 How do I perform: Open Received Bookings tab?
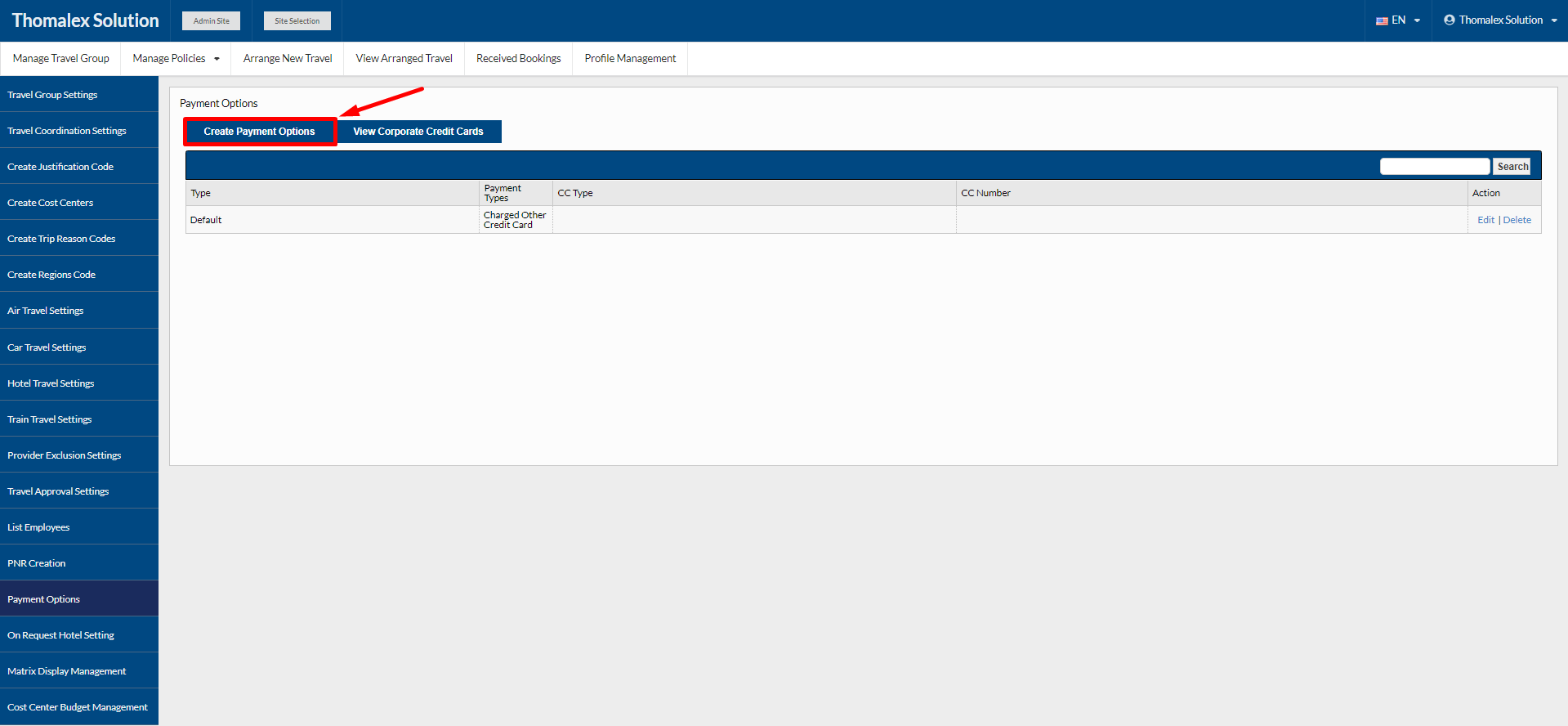519,59
